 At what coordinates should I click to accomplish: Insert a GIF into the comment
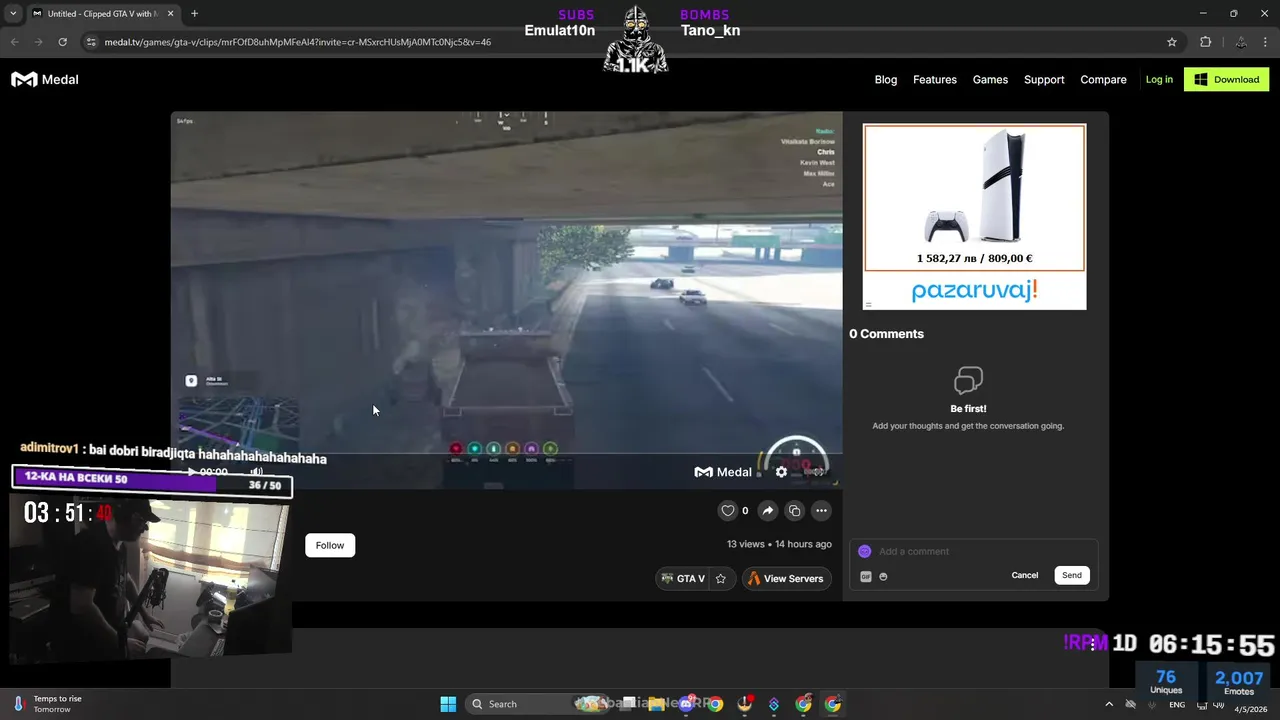(x=866, y=576)
